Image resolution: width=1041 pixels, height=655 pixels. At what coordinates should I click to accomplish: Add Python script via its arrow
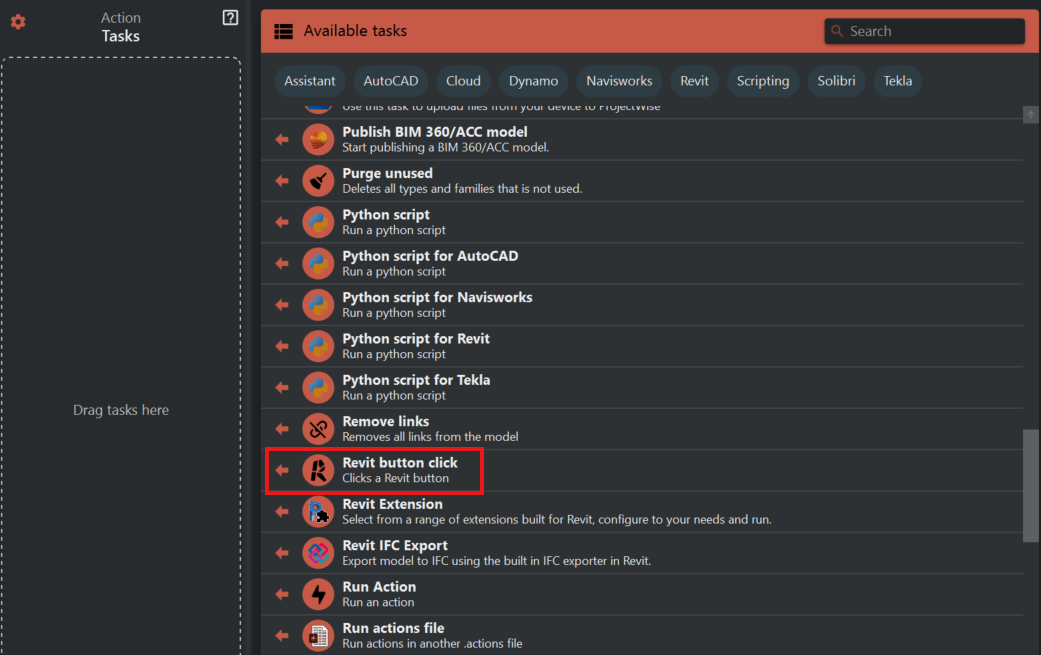pos(282,222)
